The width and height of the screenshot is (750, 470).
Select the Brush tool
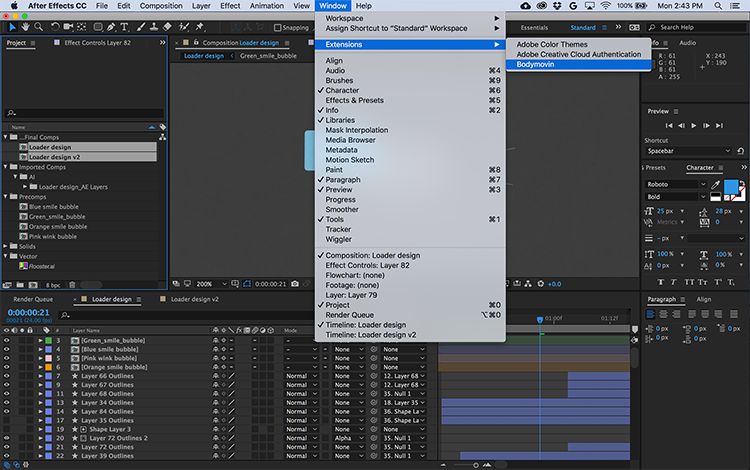point(141,27)
